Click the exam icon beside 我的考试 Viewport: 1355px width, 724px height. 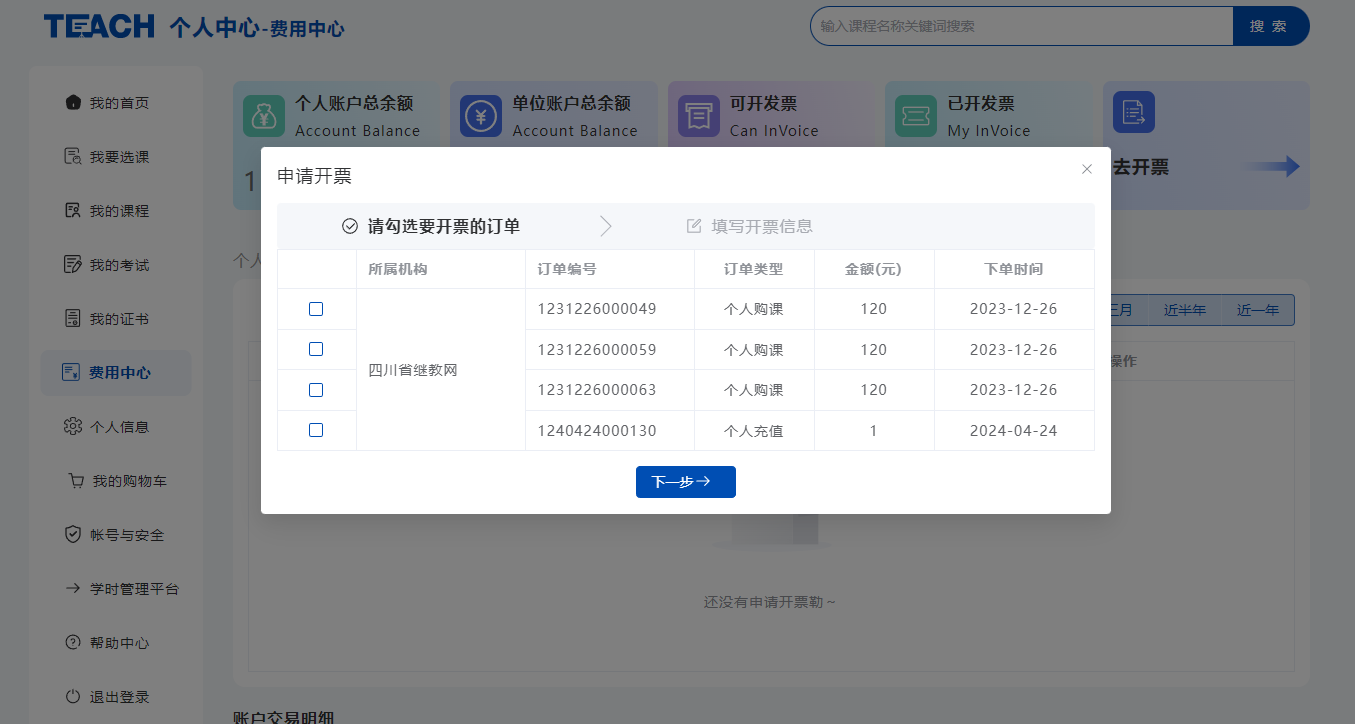(x=73, y=264)
